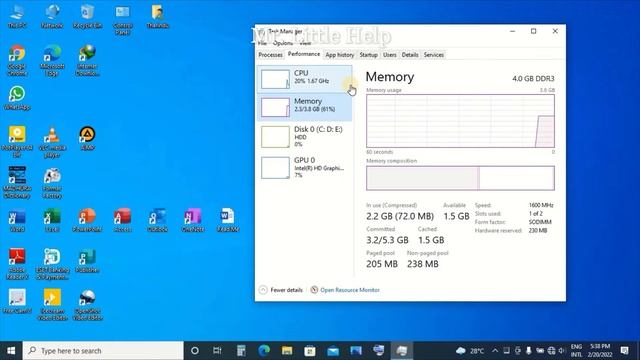Select the This PC desktop icon

[17, 17]
